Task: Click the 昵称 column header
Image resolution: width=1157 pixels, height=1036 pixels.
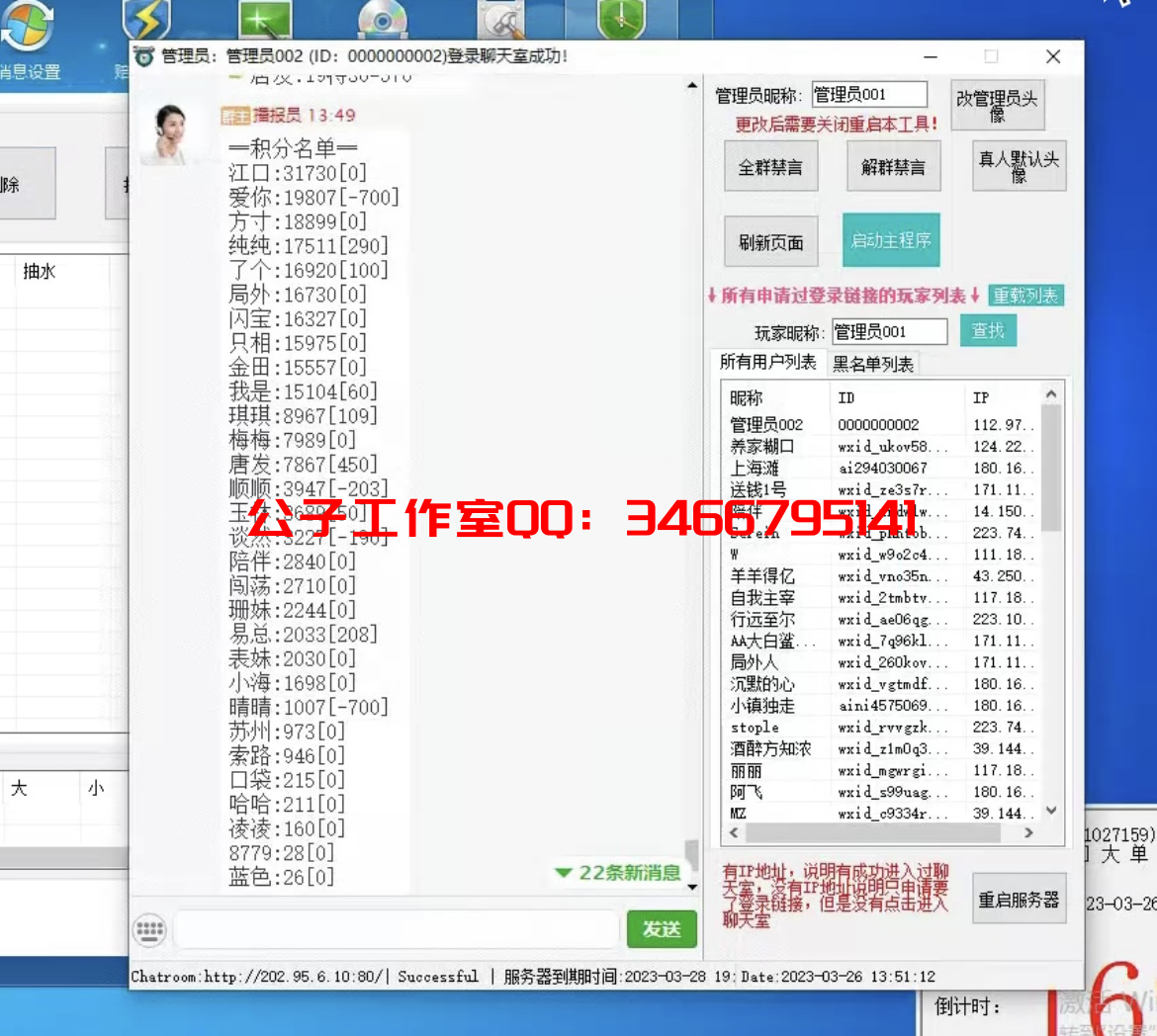Action: pyautogui.click(x=774, y=397)
